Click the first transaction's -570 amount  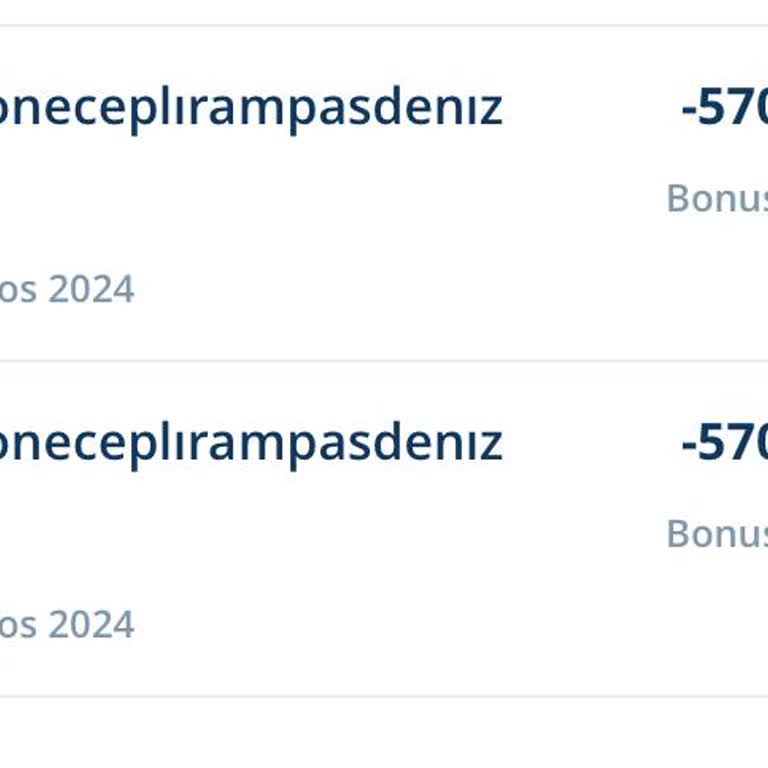[724, 108]
